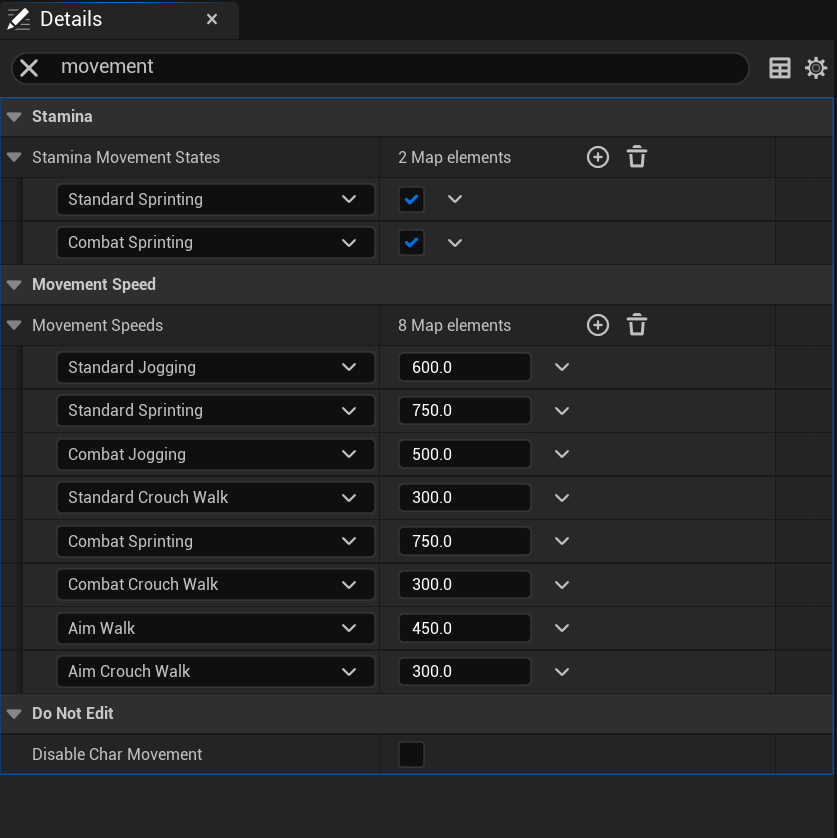Open the property matrix table view
Screen dimensions: 837x838
780,68
